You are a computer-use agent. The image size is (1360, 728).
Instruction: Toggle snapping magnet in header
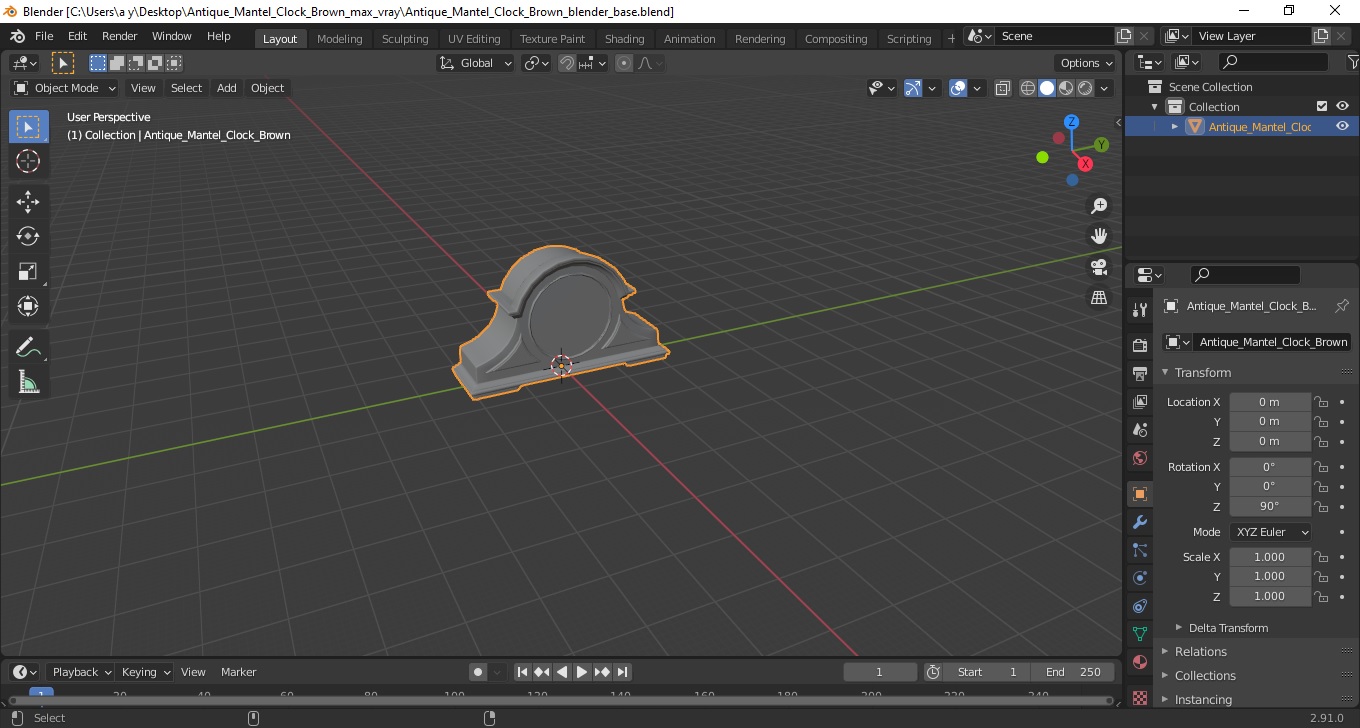tap(567, 63)
